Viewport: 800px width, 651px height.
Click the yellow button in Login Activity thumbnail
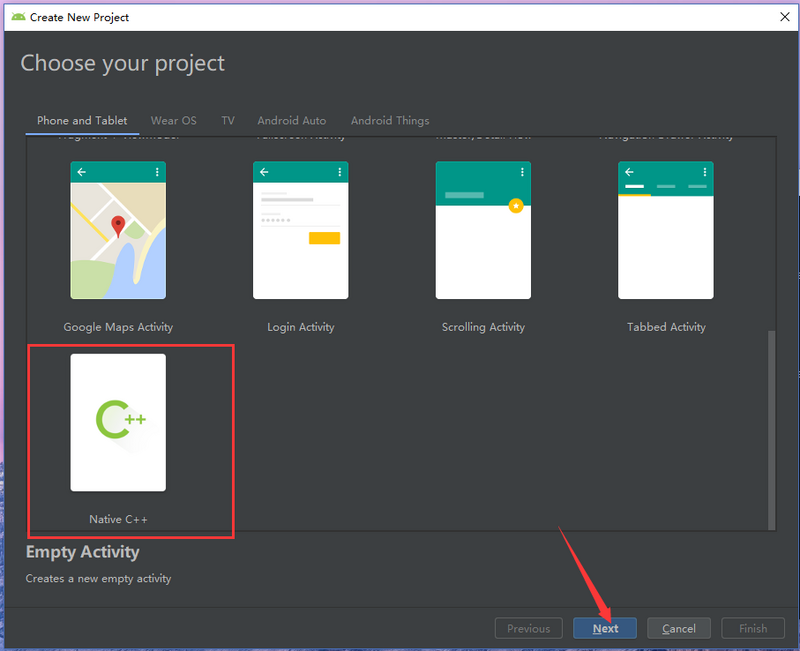pos(324,238)
